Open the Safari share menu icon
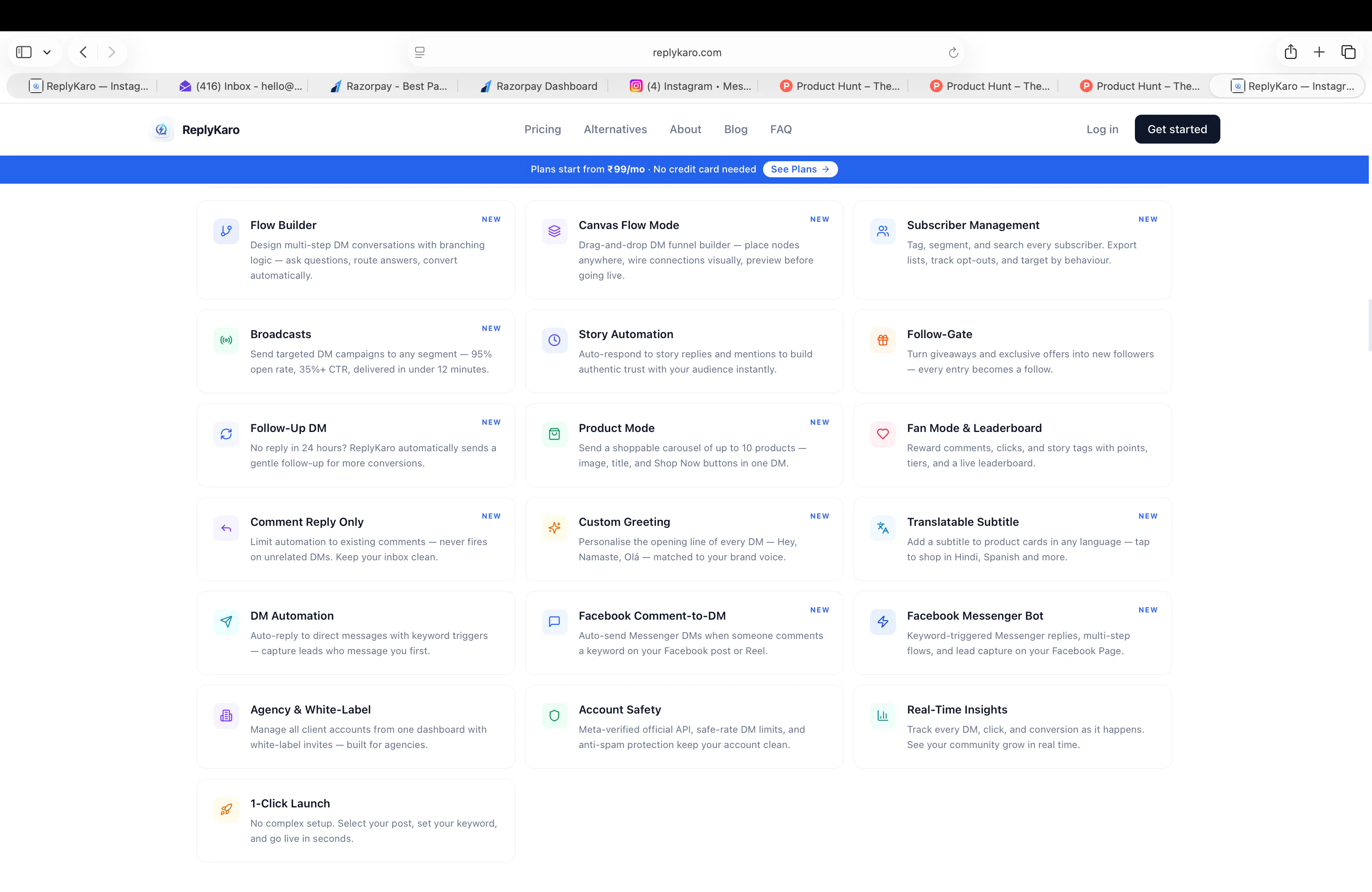 (1291, 52)
